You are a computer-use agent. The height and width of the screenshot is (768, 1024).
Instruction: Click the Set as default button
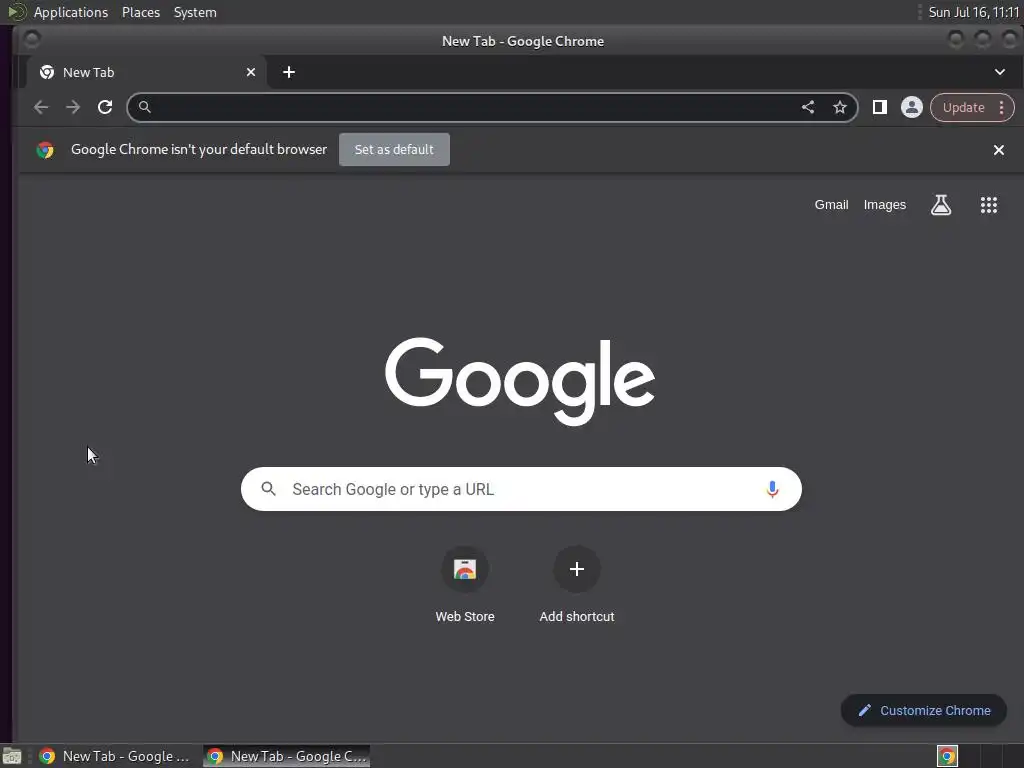pyautogui.click(x=394, y=150)
